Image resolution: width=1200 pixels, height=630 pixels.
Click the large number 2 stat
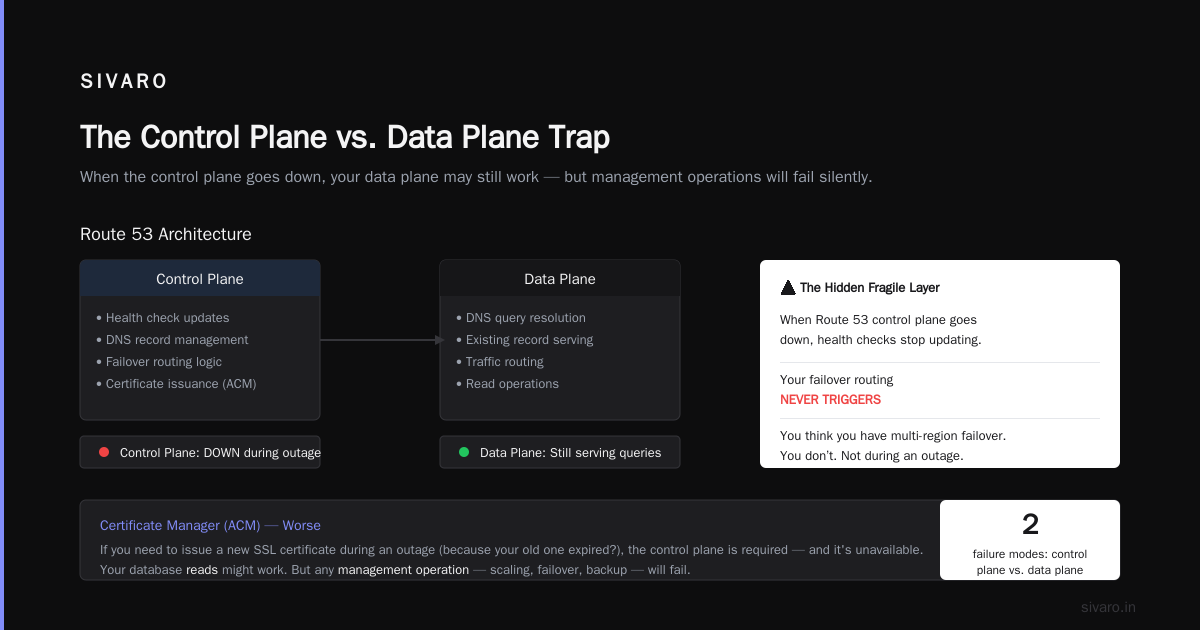click(1030, 524)
